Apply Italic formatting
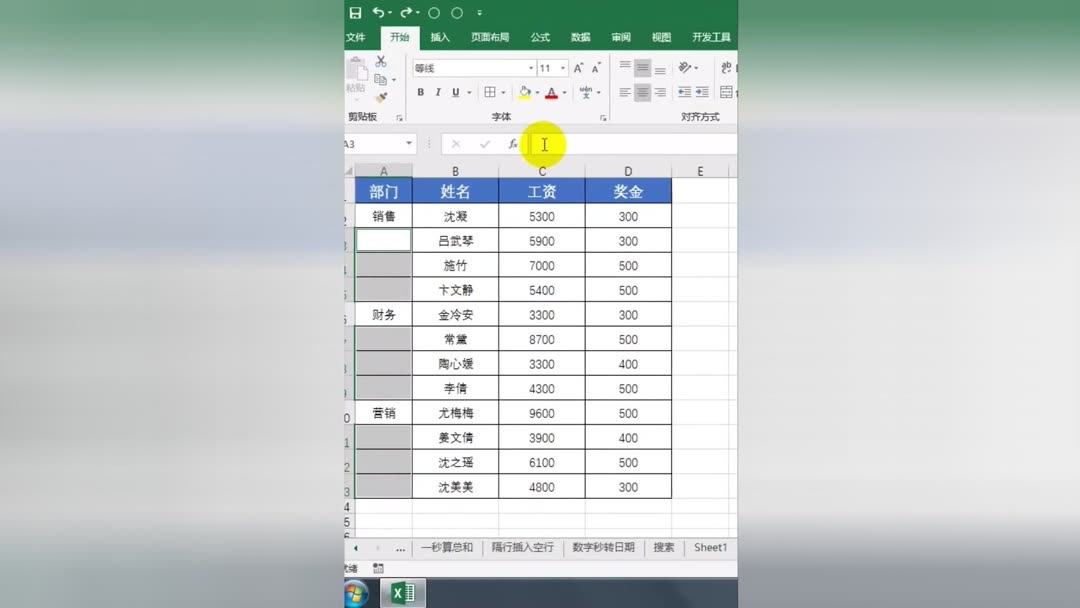Screen dimensions: 1080x608 (438, 92)
